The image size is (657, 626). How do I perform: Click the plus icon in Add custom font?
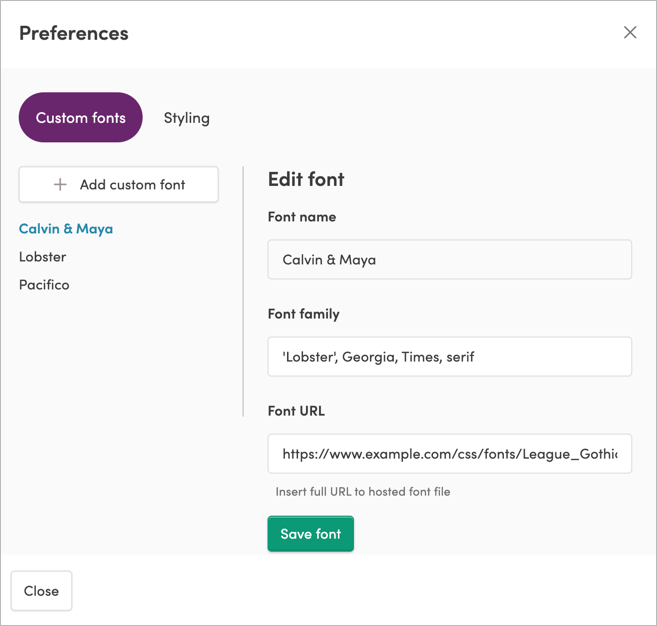pos(60,184)
